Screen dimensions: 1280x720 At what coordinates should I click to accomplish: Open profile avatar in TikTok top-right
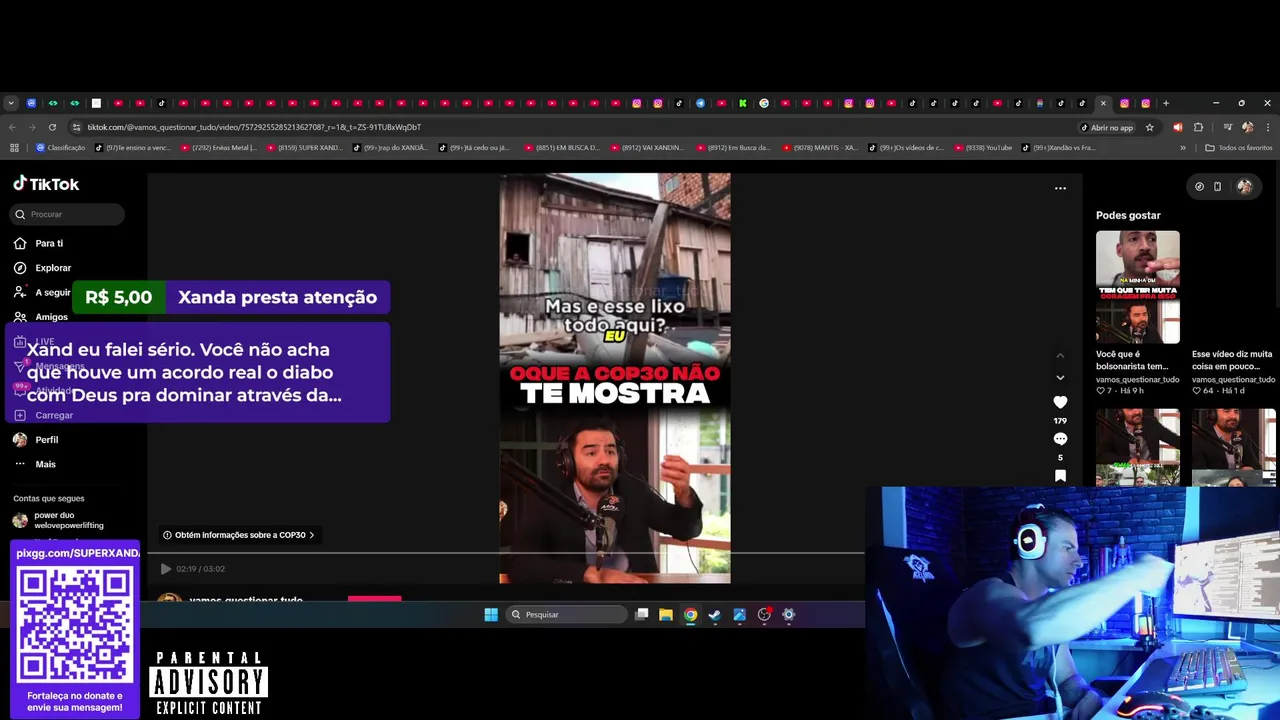pyautogui.click(x=1244, y=186)
